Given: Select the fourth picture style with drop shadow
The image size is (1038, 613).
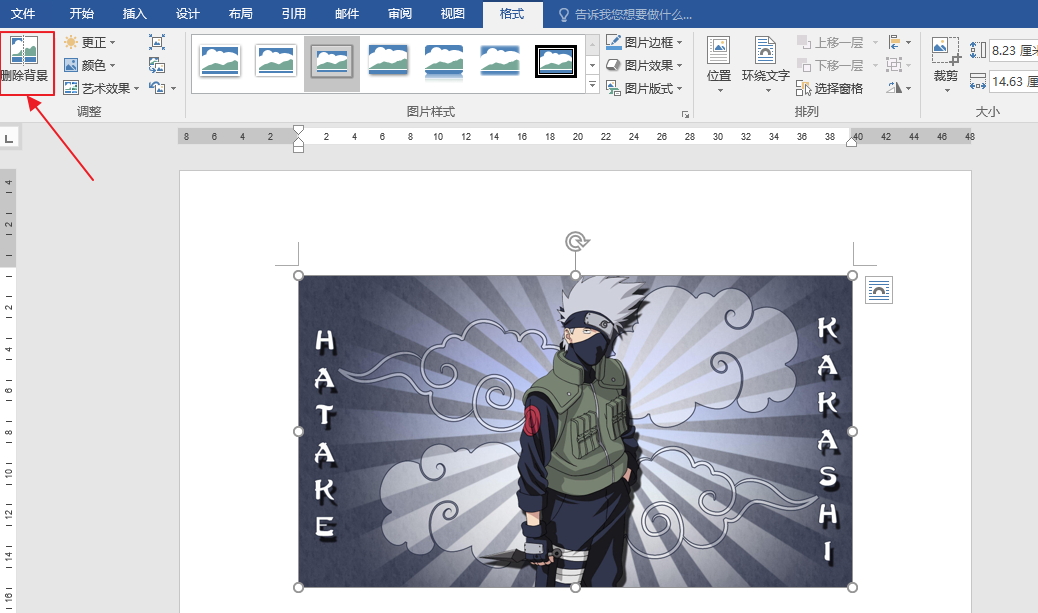Looking at the screenshot, I should coord(388,62).
